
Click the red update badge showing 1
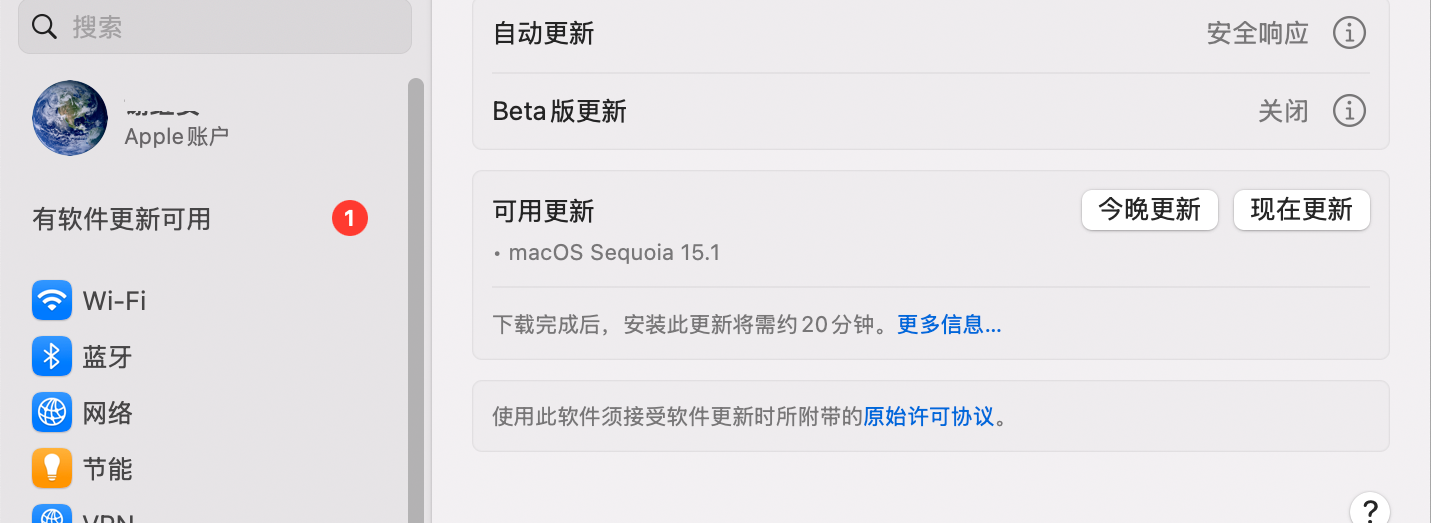350,218
